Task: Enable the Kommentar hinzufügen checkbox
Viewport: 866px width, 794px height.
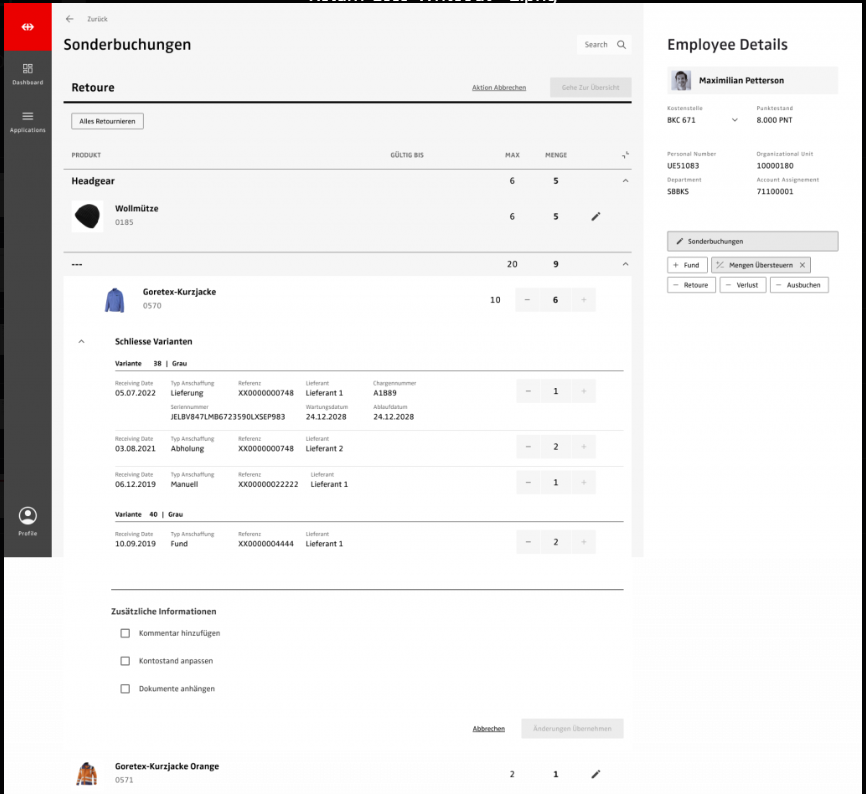Action: [125, 633]
